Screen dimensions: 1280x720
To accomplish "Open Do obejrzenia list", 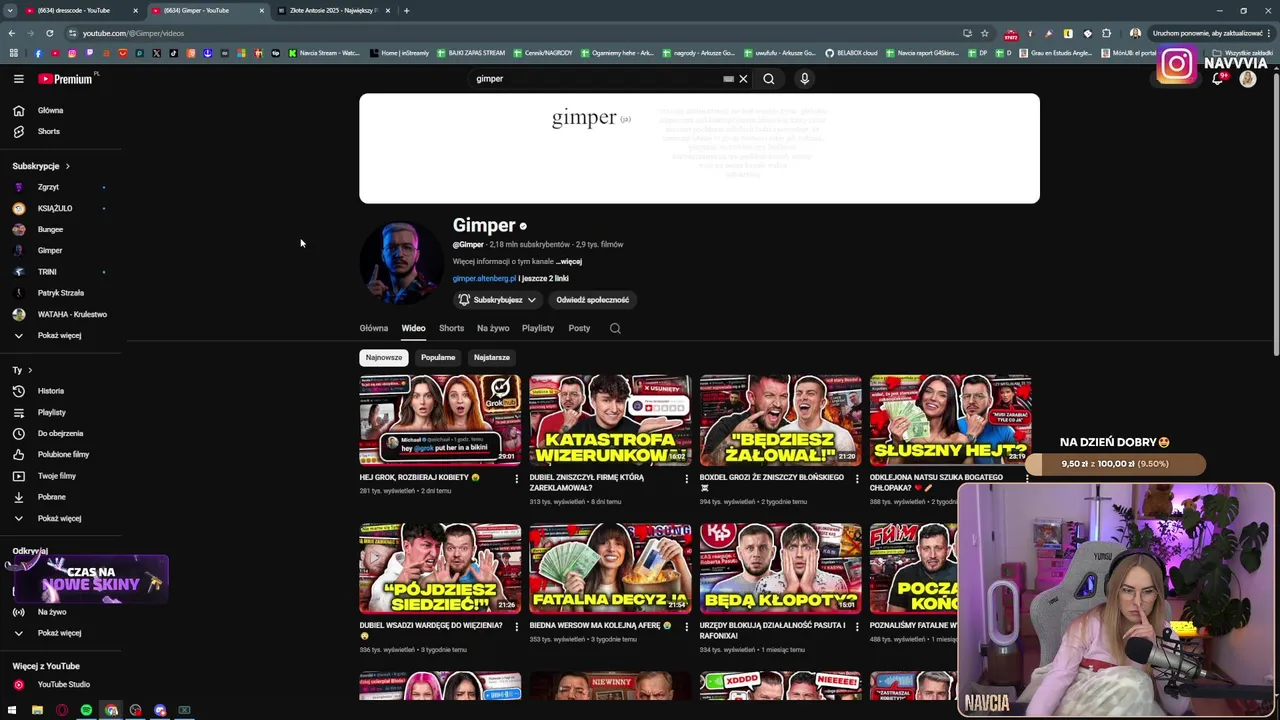I will coord(62,433).
